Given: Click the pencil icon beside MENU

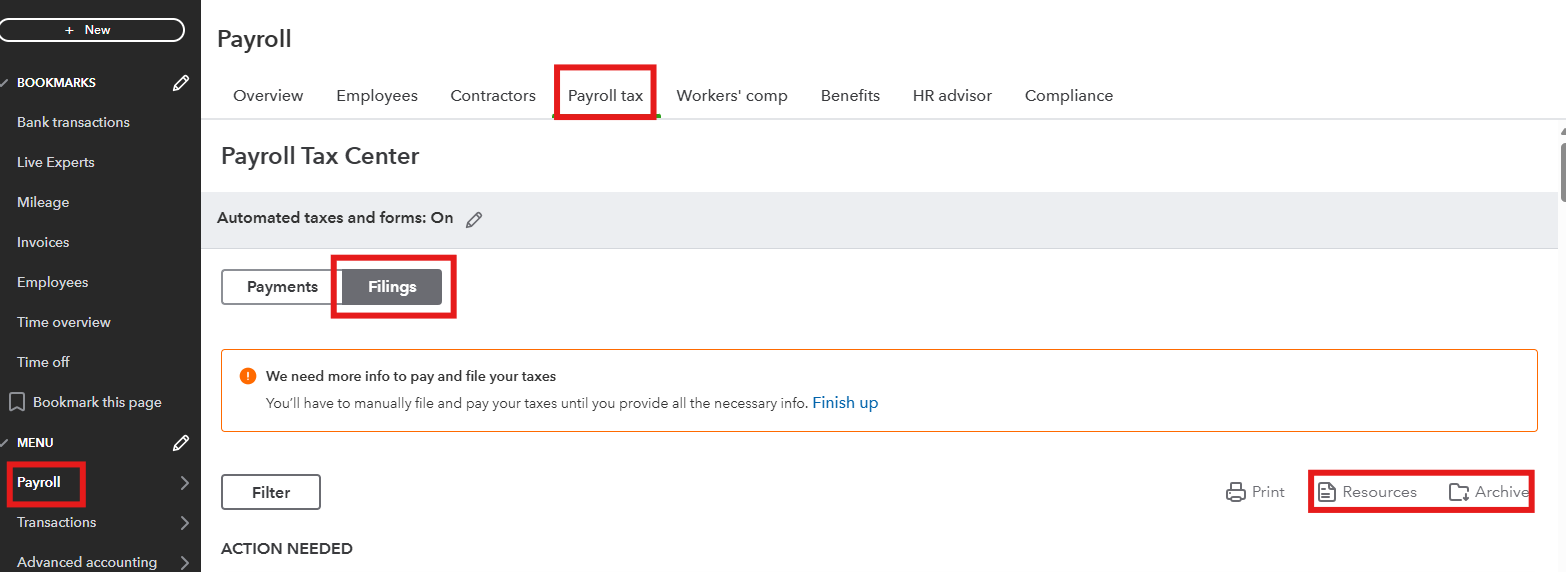Looking at the screenshot, I should pos(181,442).
